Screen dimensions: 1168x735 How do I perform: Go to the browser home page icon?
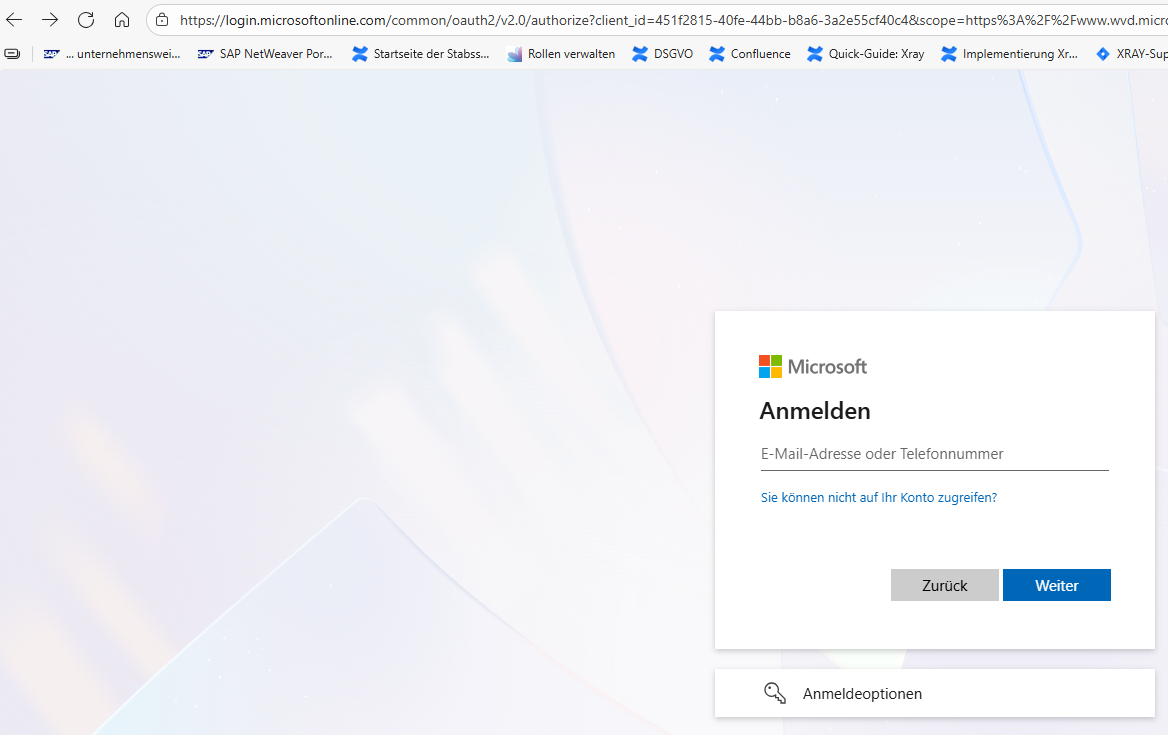[122, 20]
